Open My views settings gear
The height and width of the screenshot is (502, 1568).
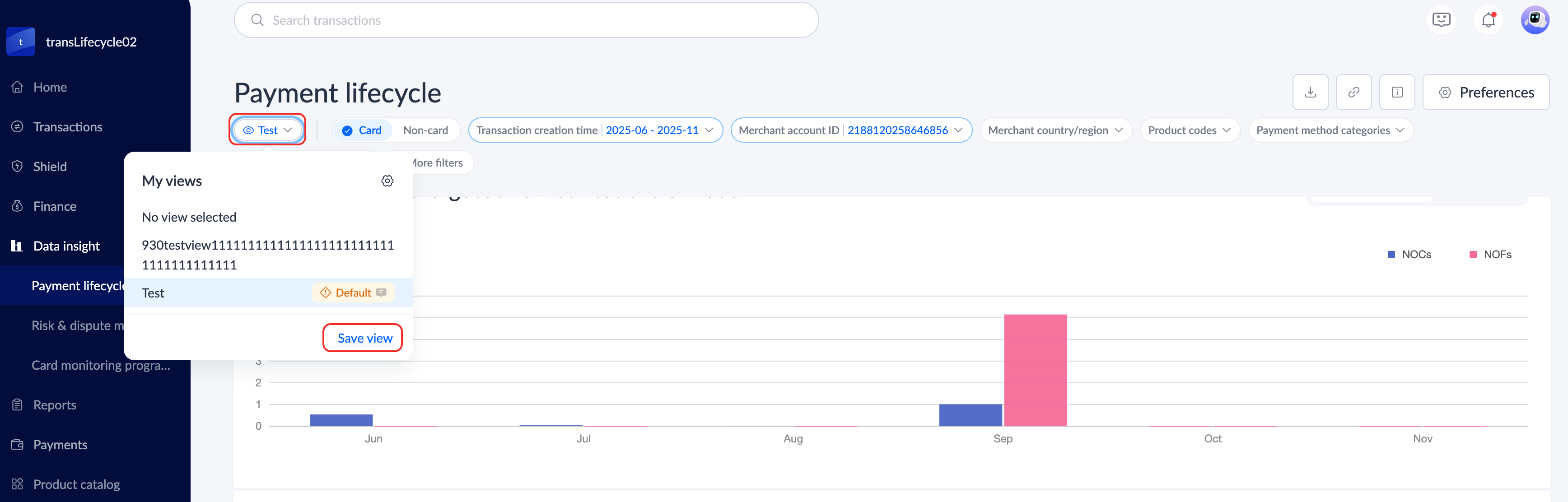[x=387, y=181]
